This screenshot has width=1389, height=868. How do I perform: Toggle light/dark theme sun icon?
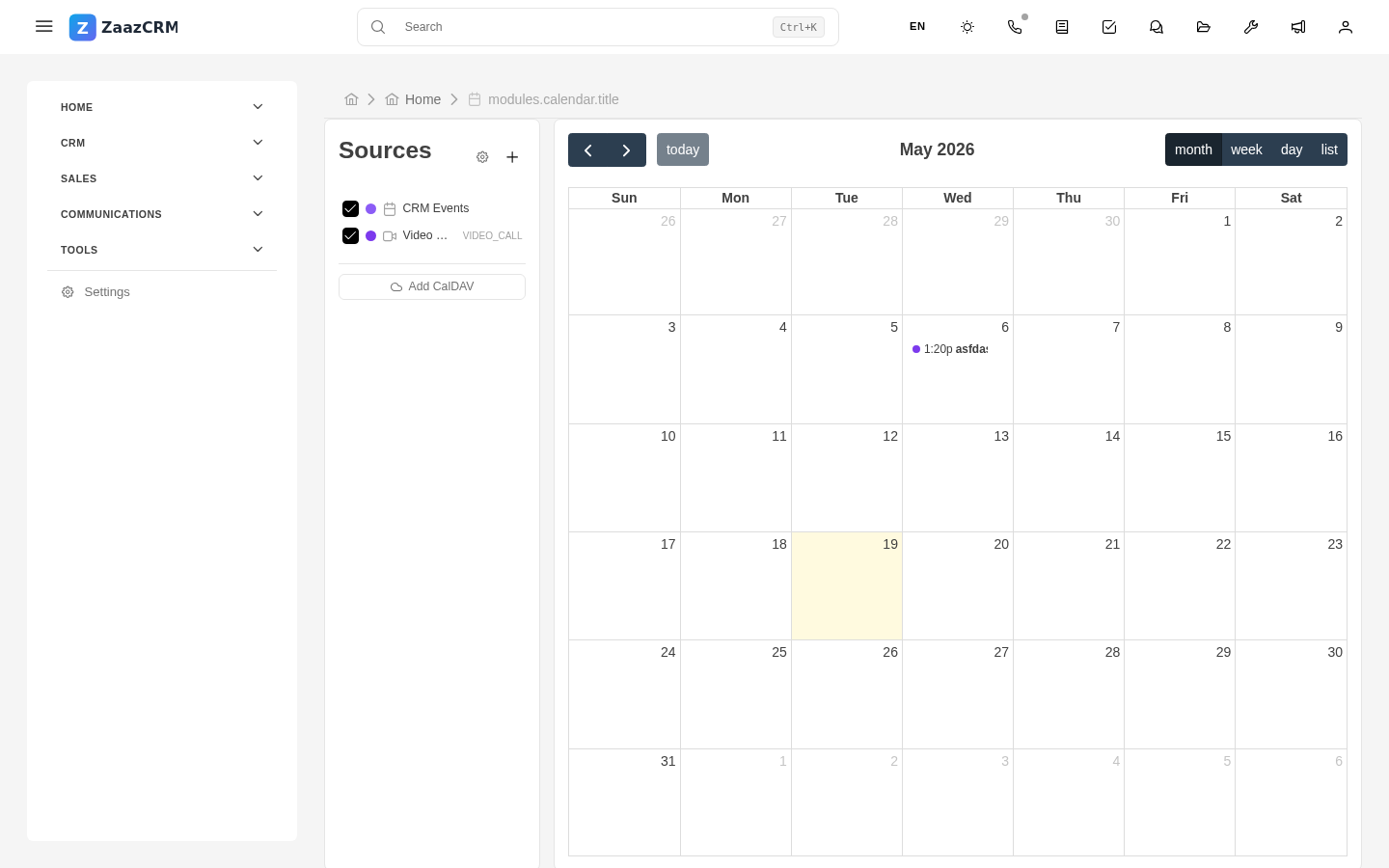[967, 27]
